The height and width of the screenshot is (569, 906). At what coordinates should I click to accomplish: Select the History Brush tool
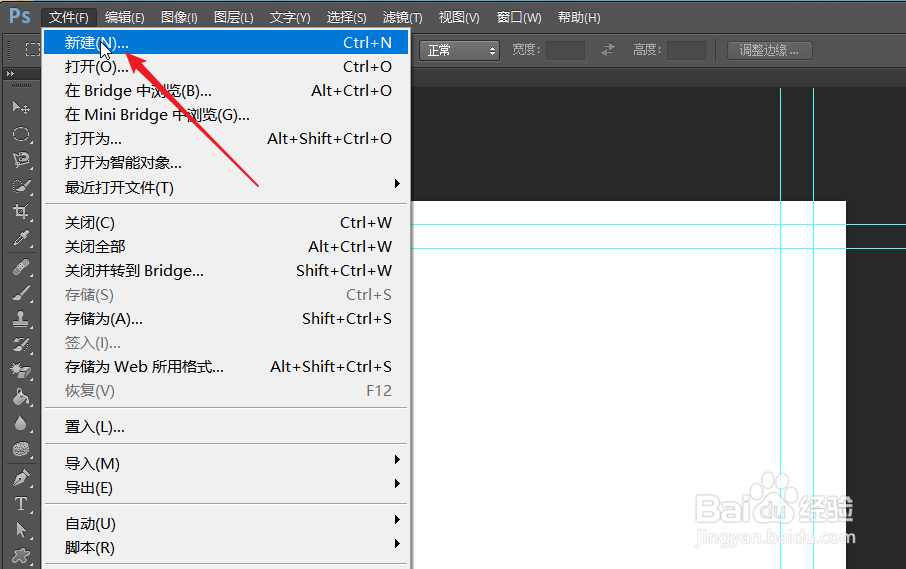[x=21, y=345]
